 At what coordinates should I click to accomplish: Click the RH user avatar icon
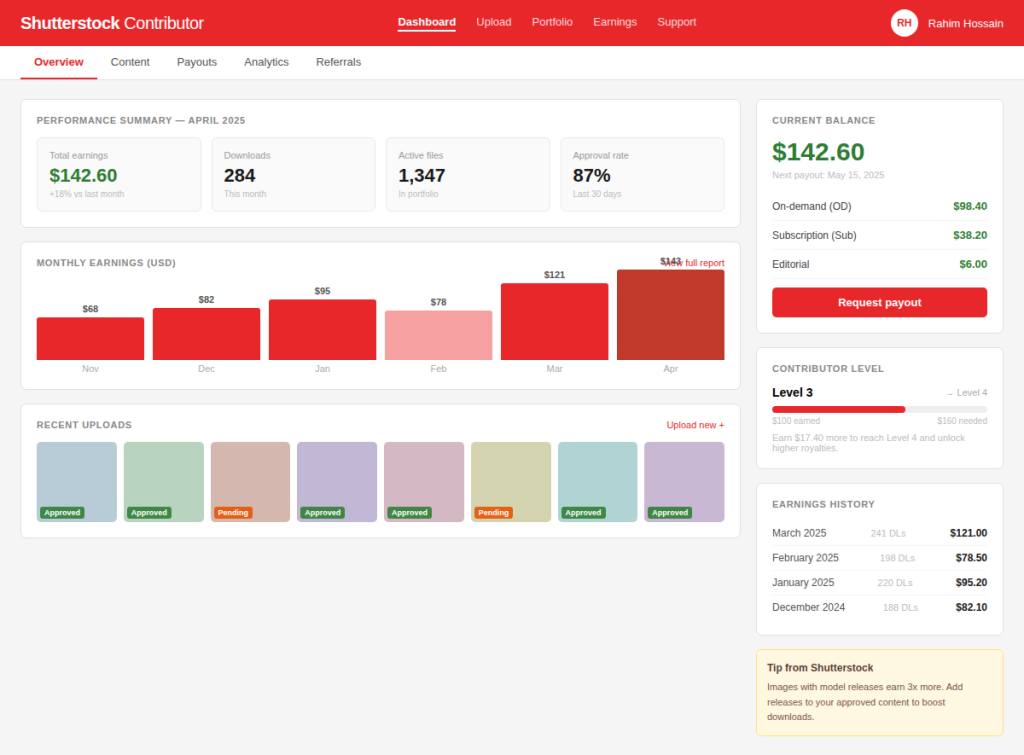904,23
